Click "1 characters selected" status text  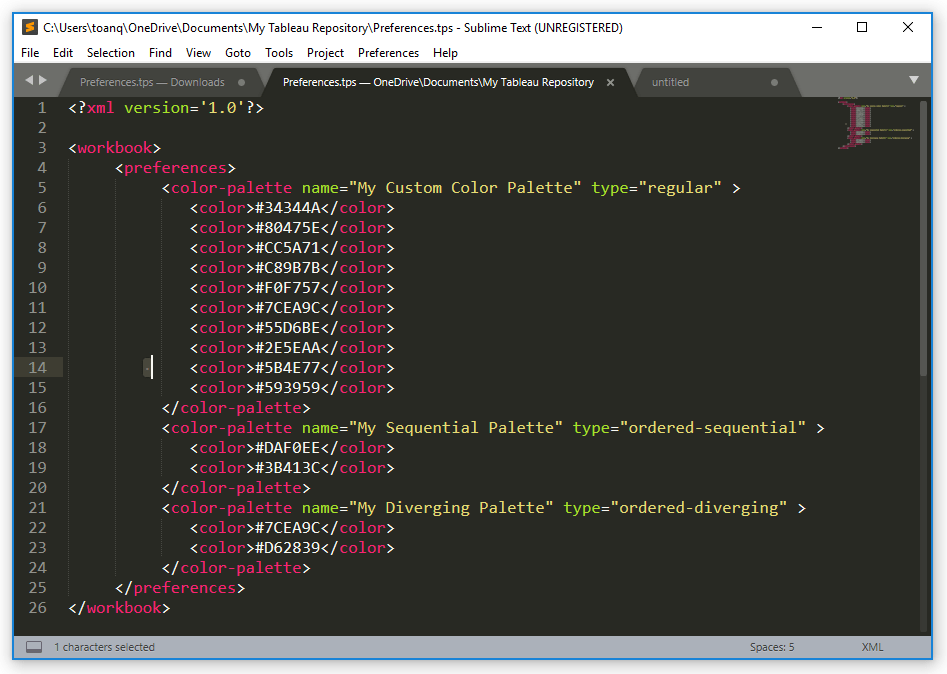click(x=104, y=647)
